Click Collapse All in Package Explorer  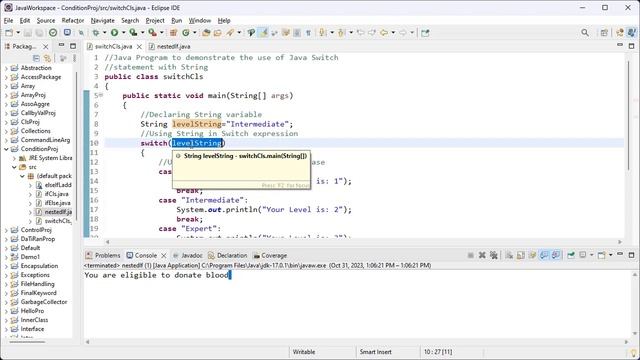coord(36,58)
